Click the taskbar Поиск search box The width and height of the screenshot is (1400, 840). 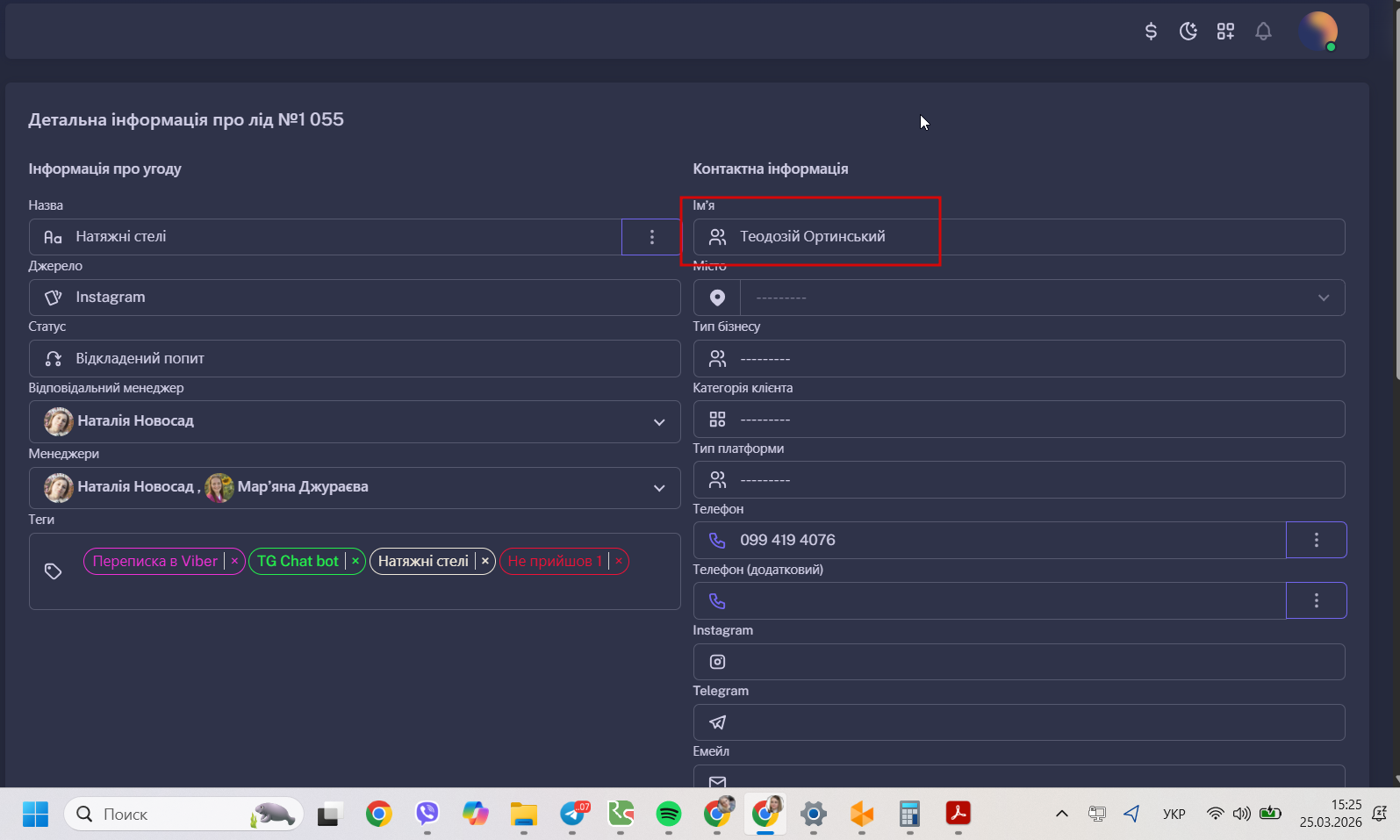pyautogui.click(x=183, y=814)
